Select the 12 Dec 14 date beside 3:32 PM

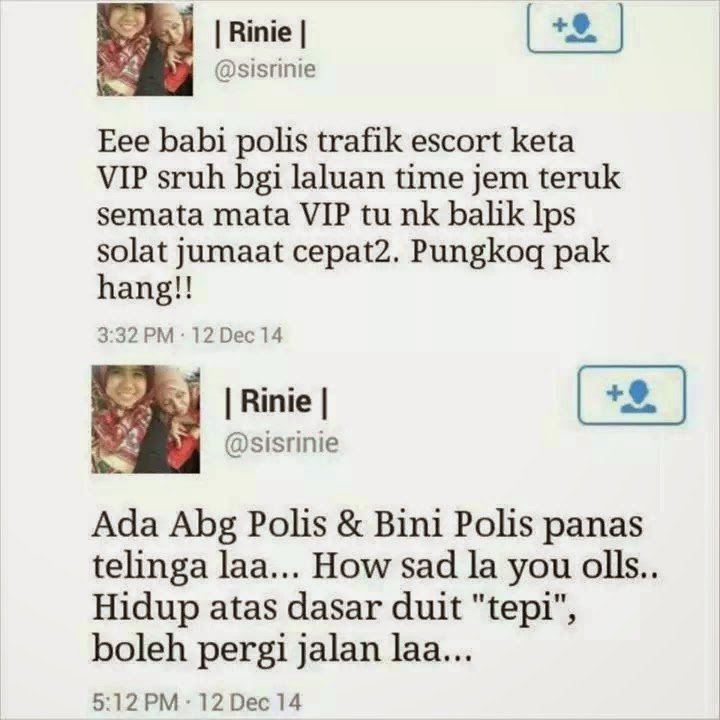[237, 335]
